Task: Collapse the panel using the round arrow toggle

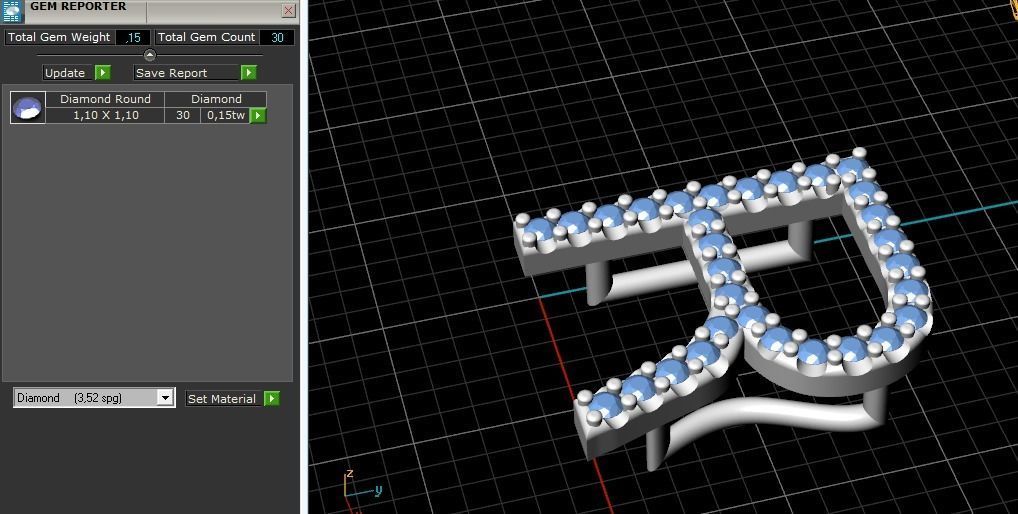Action: pyautogui.click(x=150, y=55)
